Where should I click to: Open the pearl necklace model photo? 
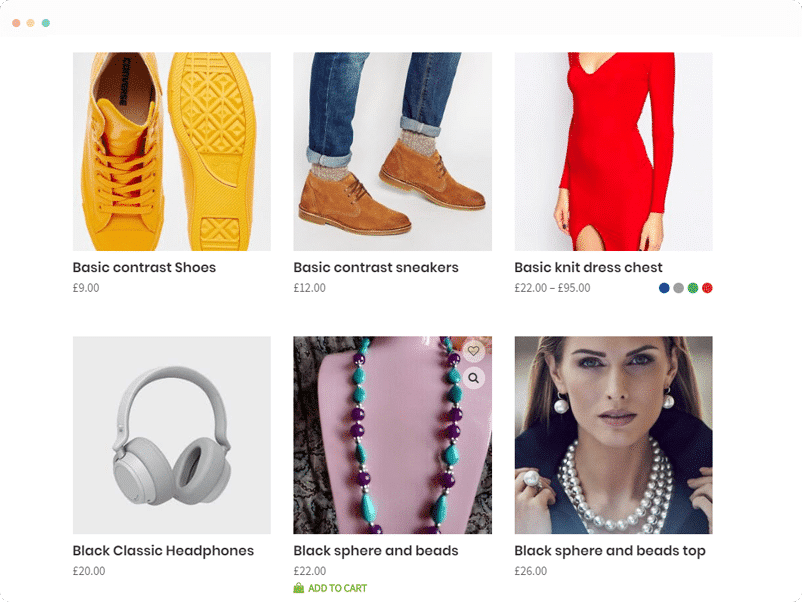(x=613, y=435)
